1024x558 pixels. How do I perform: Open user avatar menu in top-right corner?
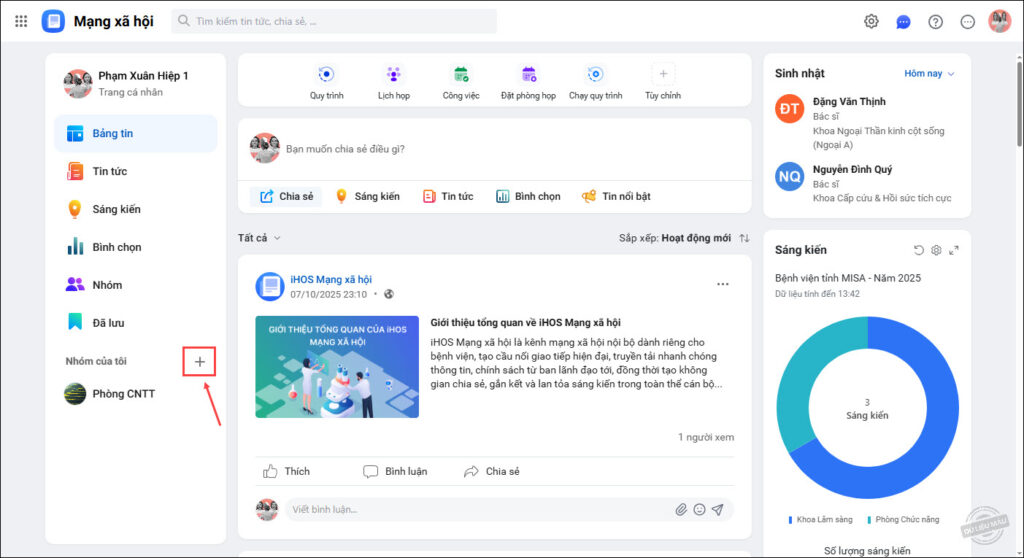[999, 21]
